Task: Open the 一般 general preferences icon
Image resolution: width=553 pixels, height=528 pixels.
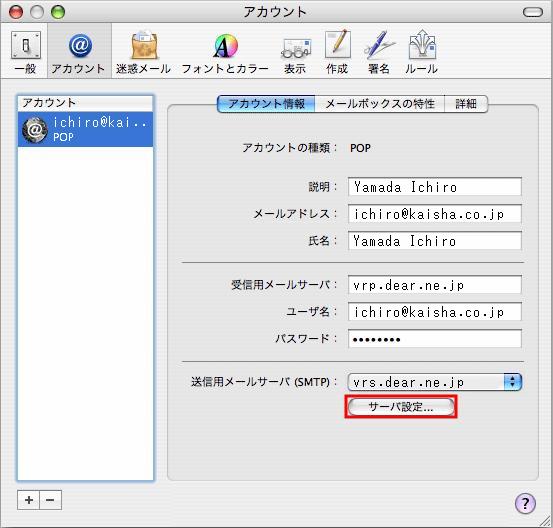Action: point(26,52)
